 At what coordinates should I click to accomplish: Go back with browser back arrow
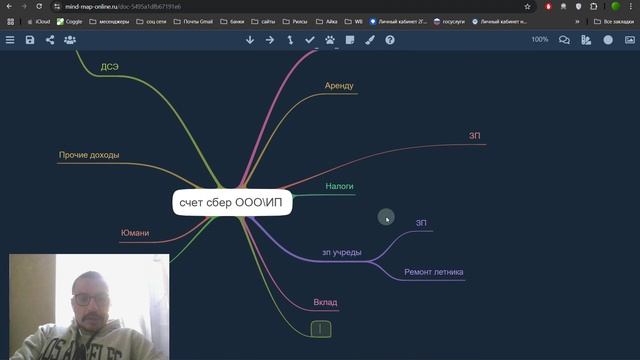coord(9,7)
